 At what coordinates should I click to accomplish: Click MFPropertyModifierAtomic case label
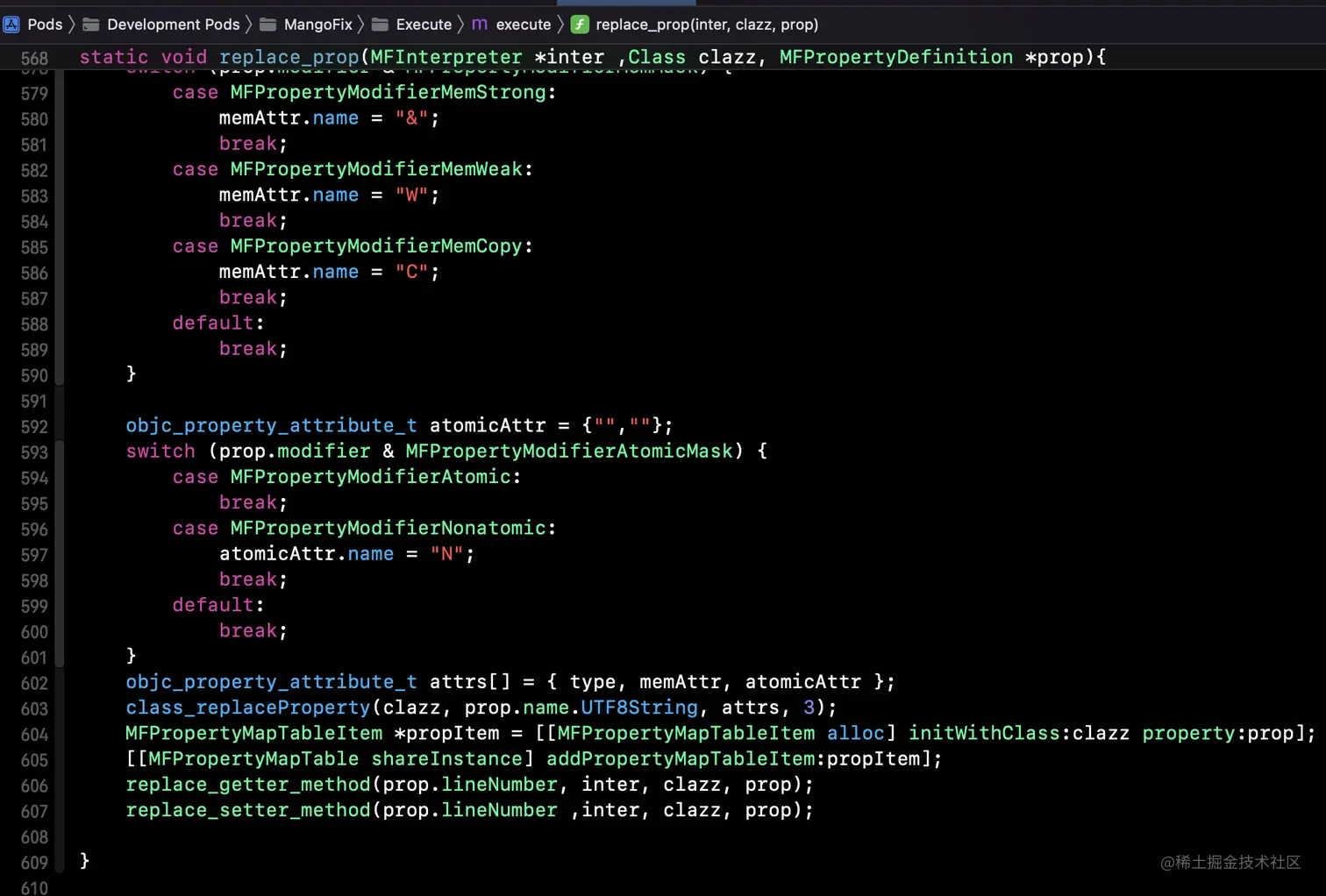[x=370, y=477]
